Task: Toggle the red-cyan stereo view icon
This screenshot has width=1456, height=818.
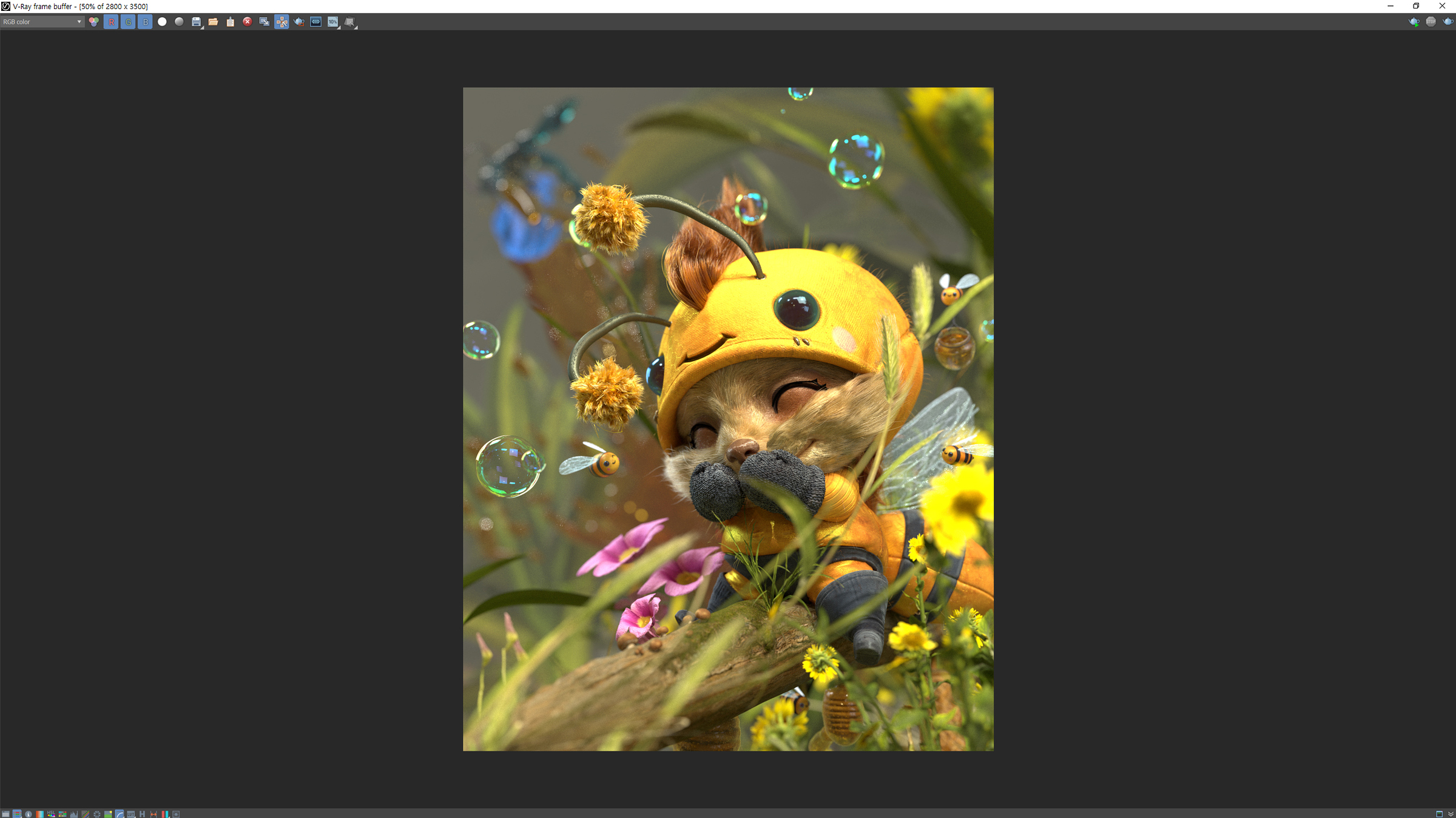Action: [x=165, y=814]
